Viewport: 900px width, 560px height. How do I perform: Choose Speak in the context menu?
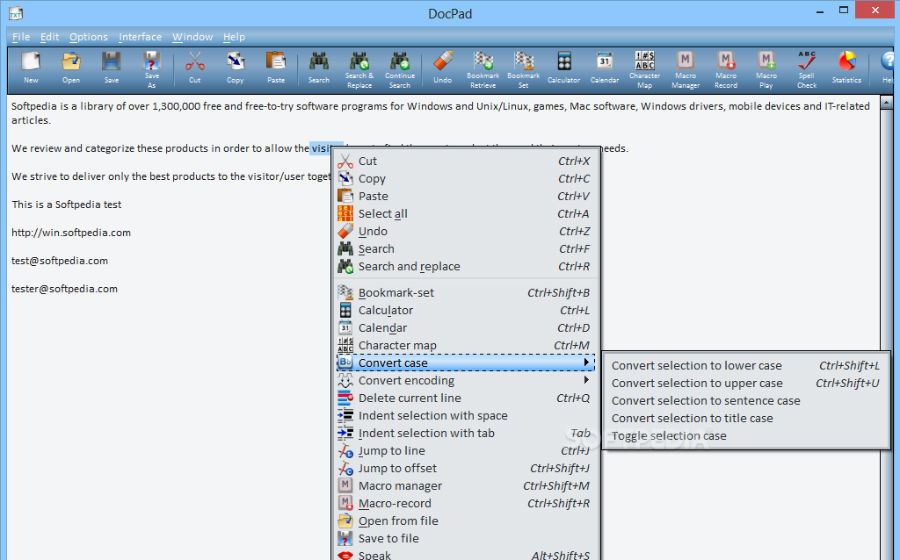[465, 554]
